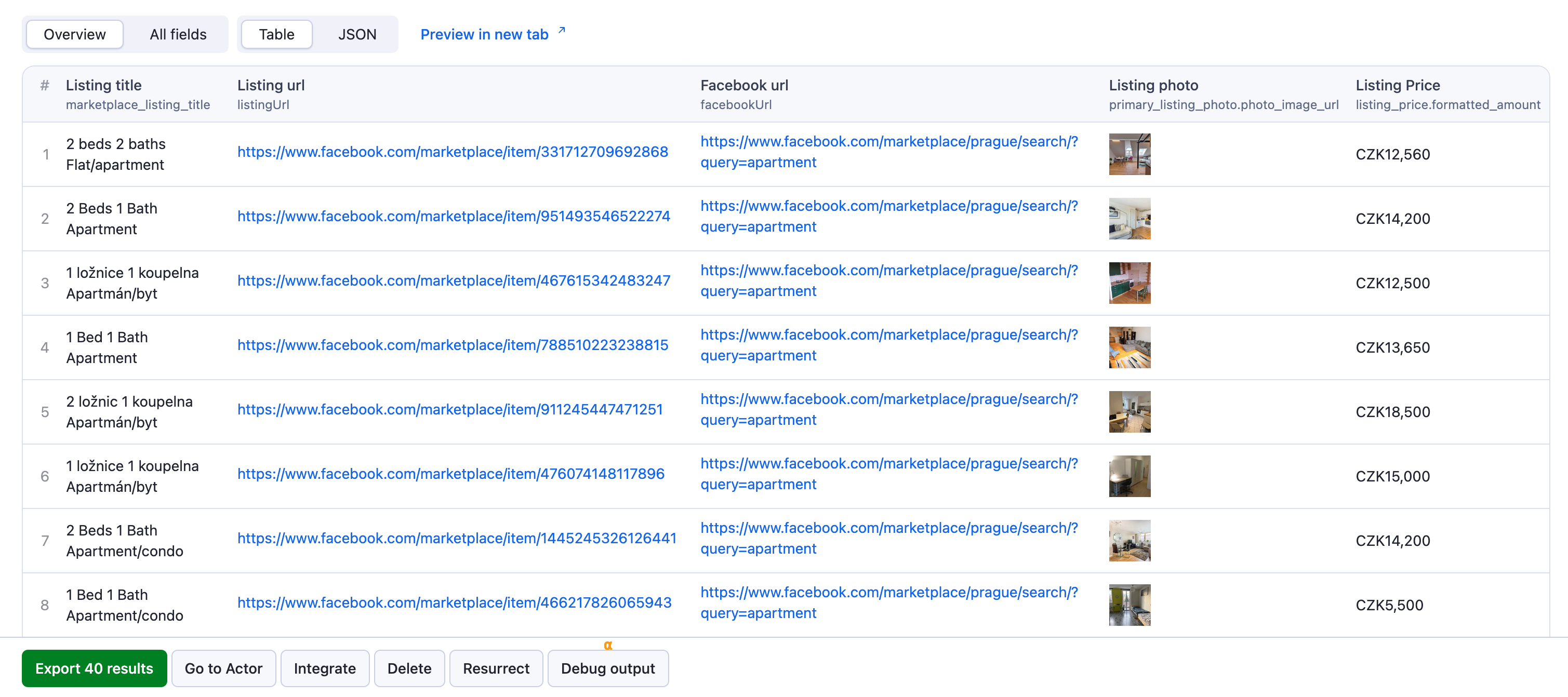Click the listing photo thumbnail in row 2
This screenshot has height=697, width=1568.
[x=1130, y=219]
